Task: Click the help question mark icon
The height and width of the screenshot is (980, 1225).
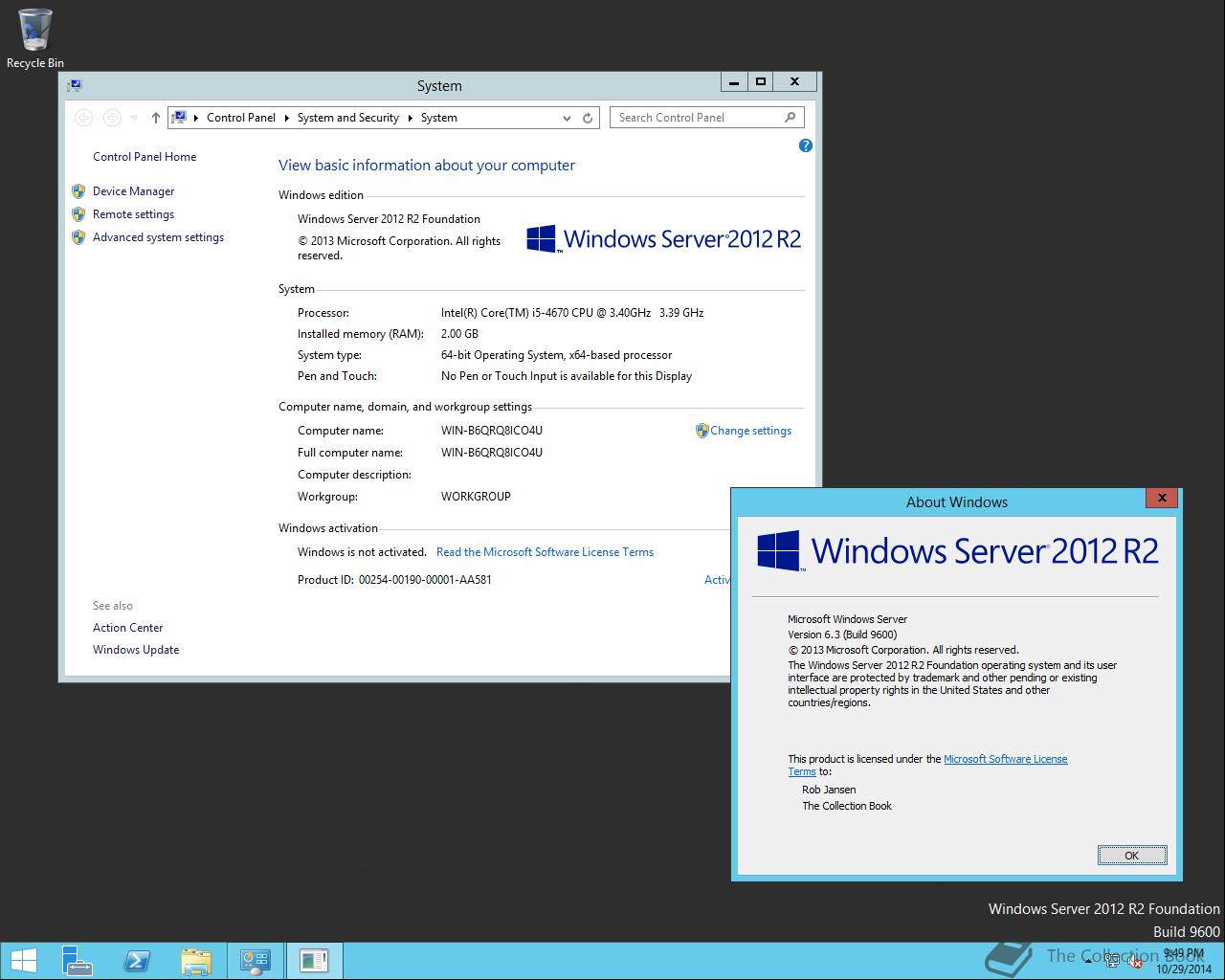Action: pyautogui.click(x=805, y=145)
